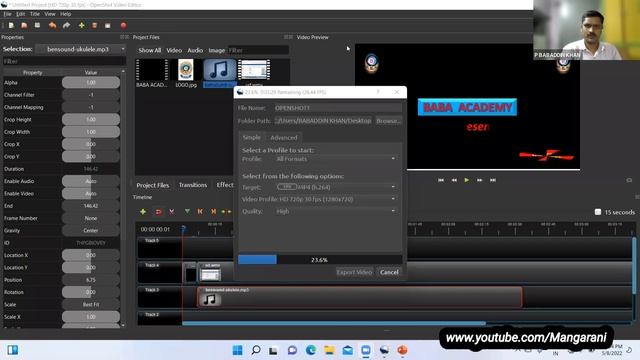The height and width of the screenshot is (360, 640).
Task: Click the Center Timeline on Playhead icon
Action: [226, 211]
